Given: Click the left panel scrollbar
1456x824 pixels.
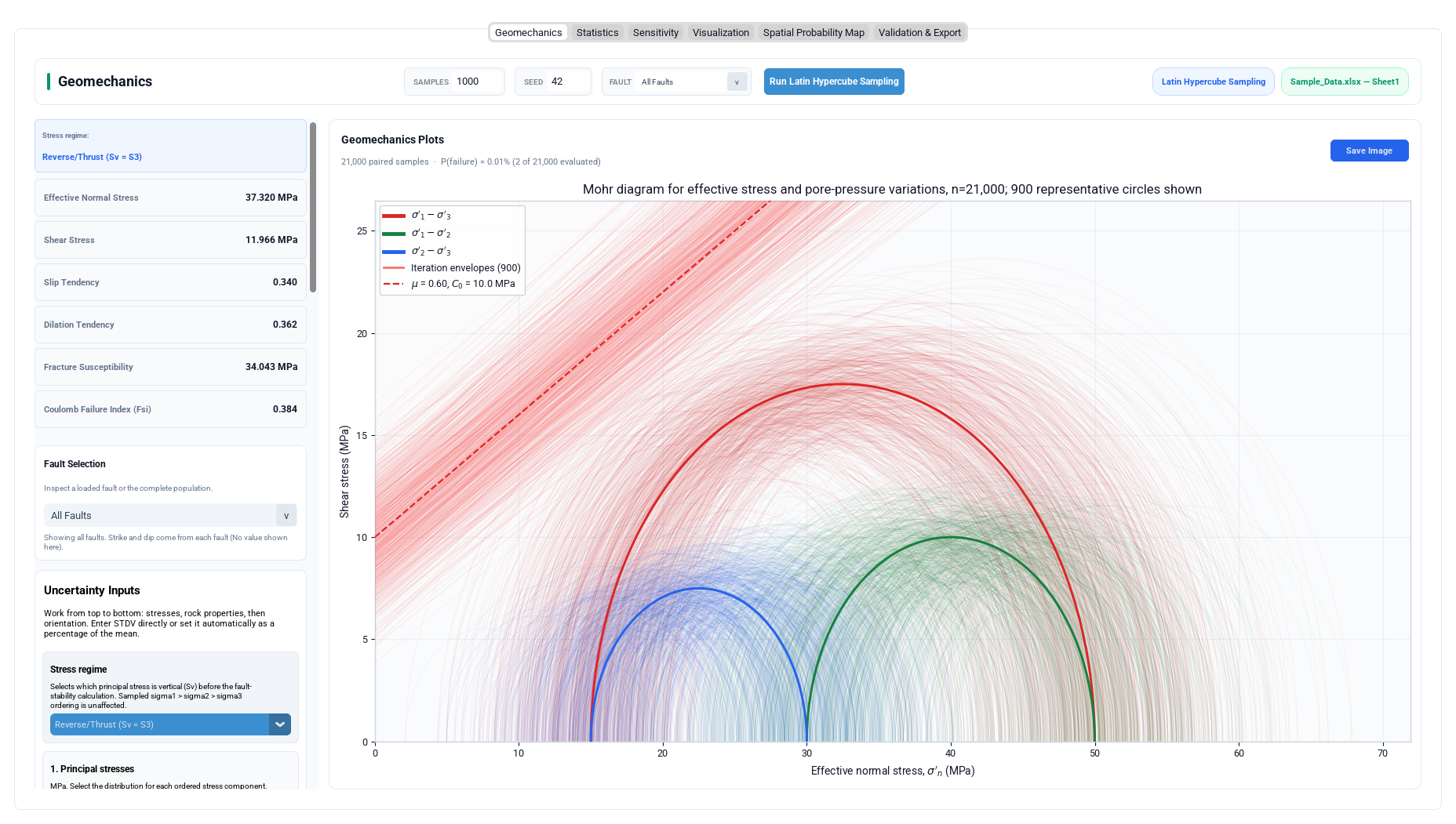Looking at the screenshot, I should click(313, 207).
